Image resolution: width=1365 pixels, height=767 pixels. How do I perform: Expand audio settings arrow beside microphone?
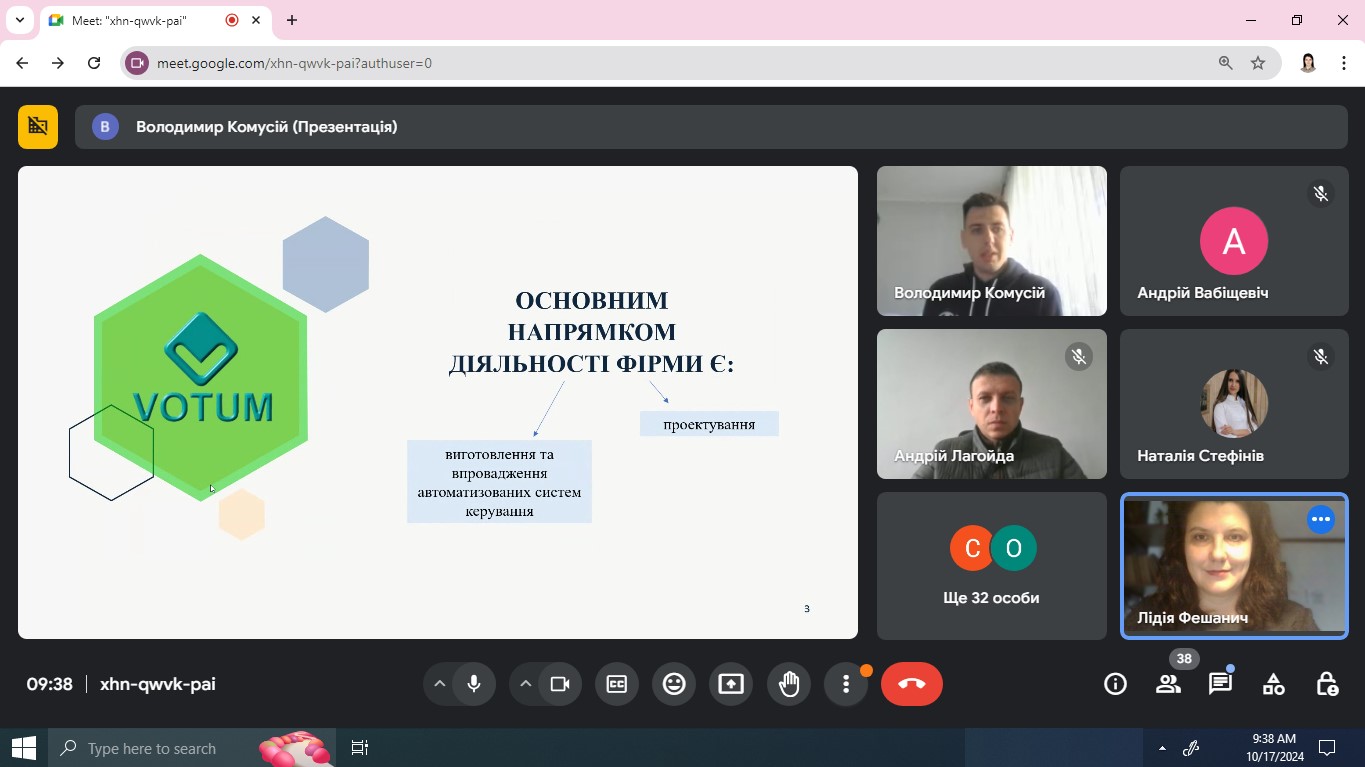pos(439,684)
